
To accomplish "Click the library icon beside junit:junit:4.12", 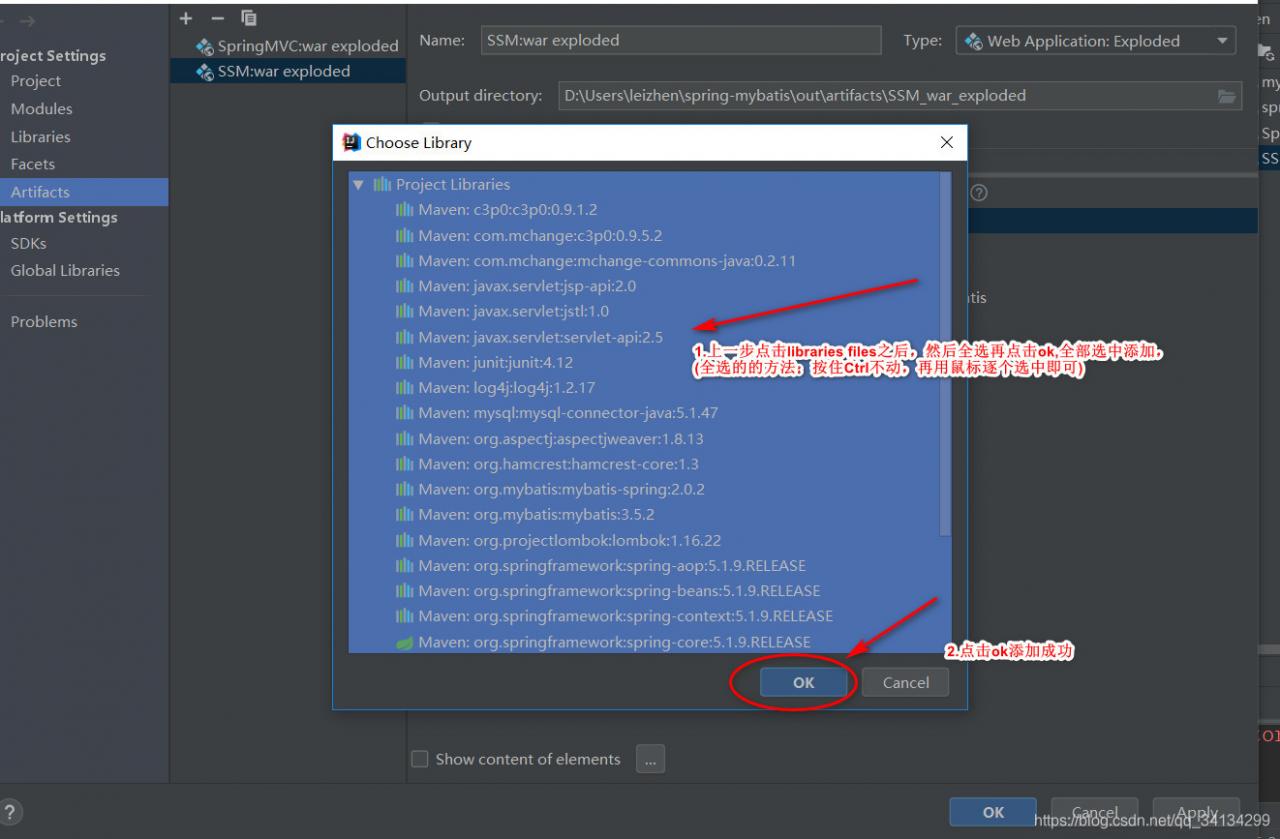I will [x=404, y=362].
